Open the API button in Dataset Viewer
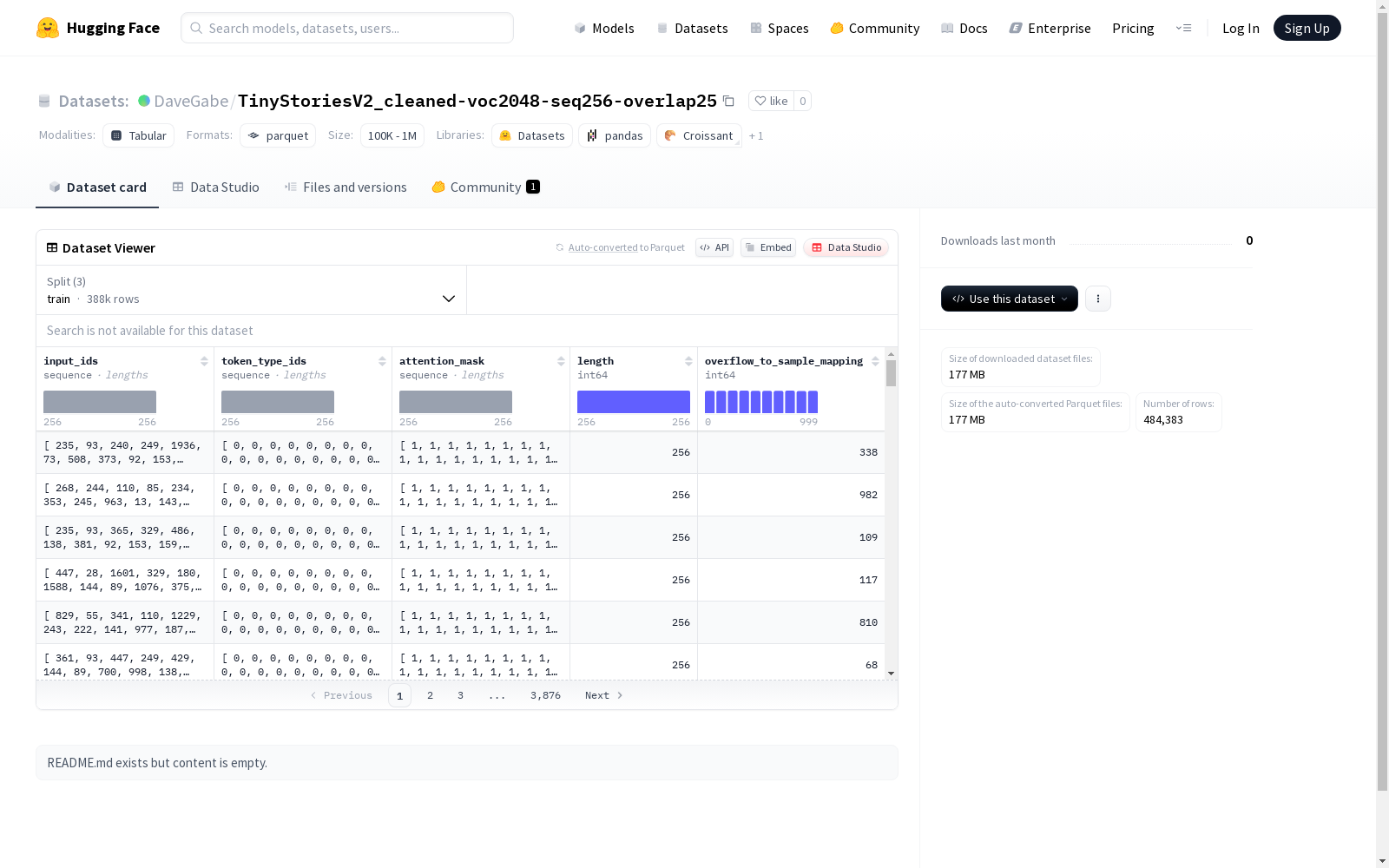The image size is (1389, 868). point(714,247)
